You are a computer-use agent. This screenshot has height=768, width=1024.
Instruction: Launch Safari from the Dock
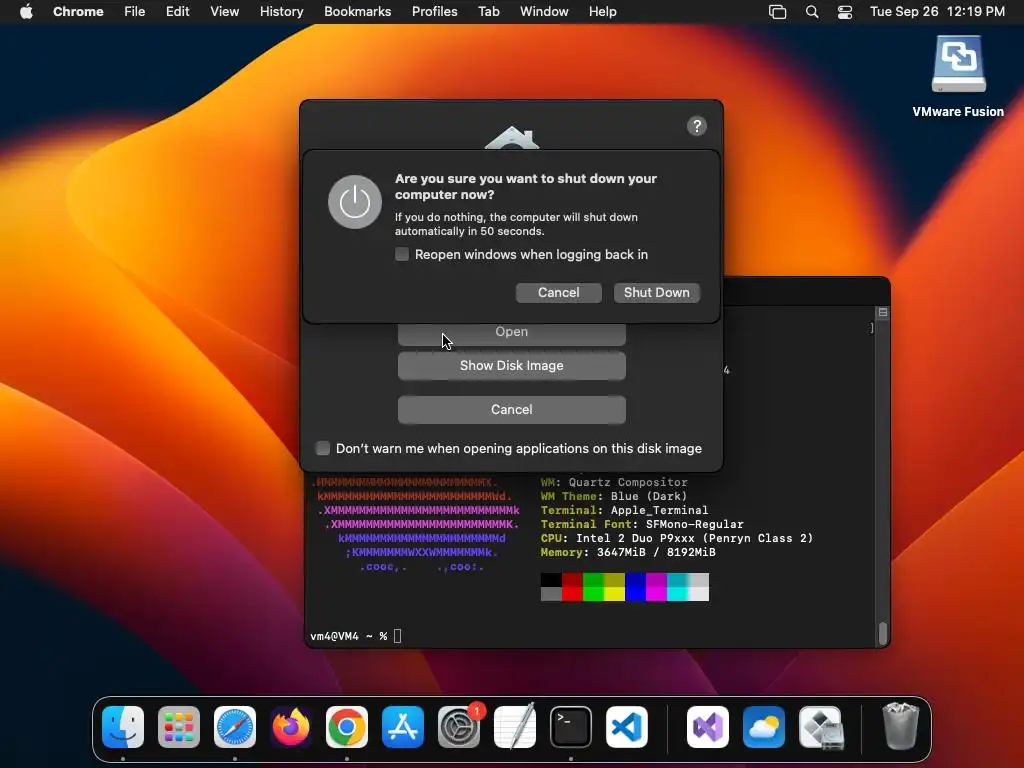235,727
